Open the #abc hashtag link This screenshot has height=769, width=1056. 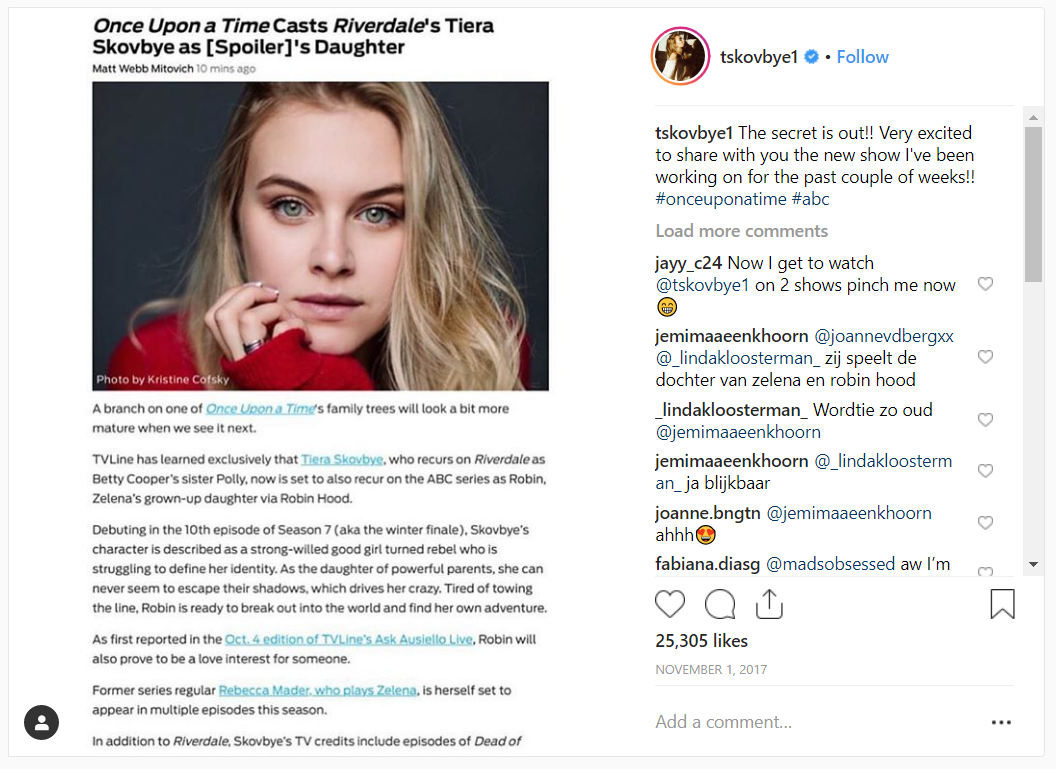coord(810,199)
